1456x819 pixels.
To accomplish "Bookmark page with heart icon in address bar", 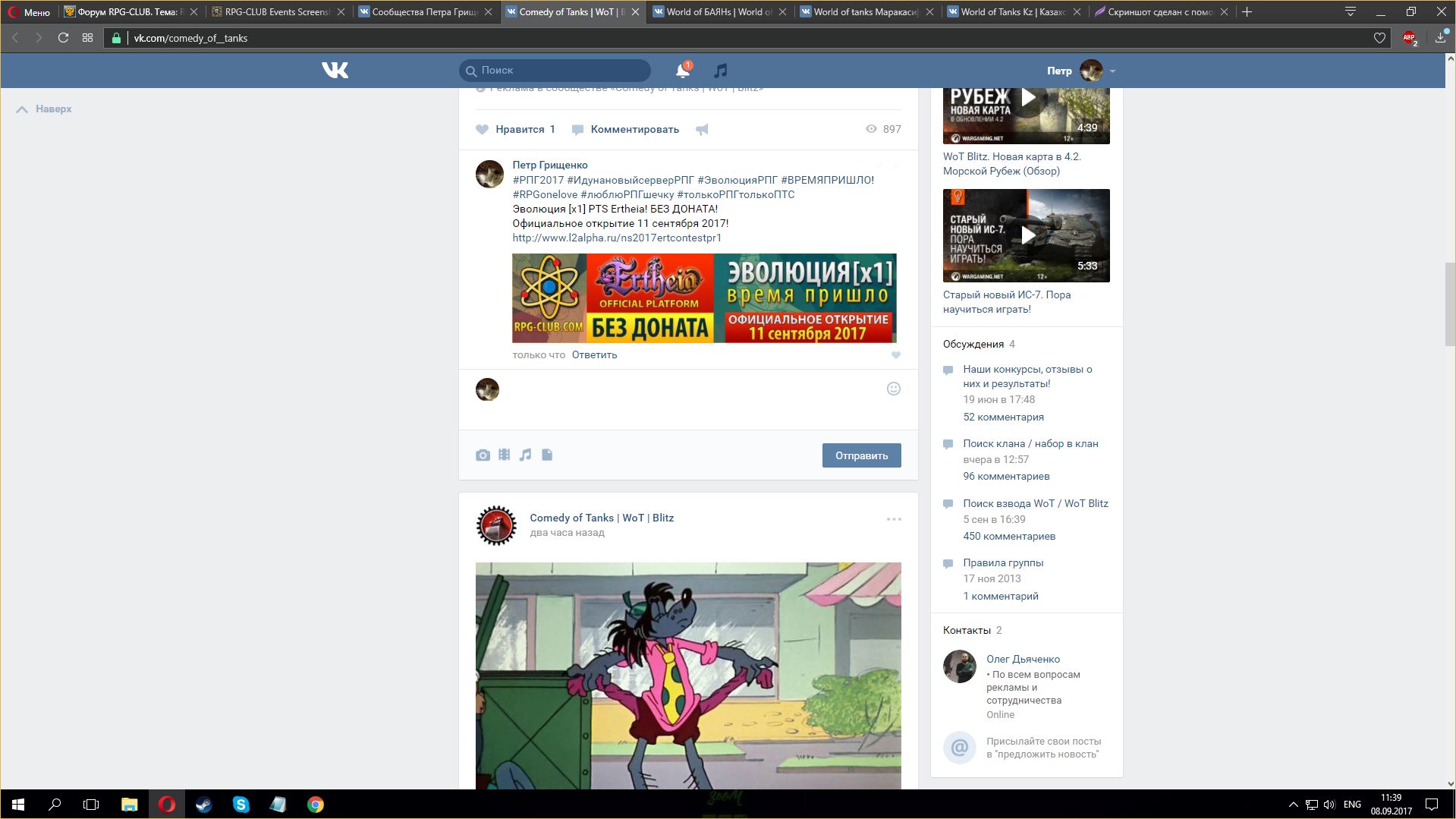I will (x=1379, y=38).
